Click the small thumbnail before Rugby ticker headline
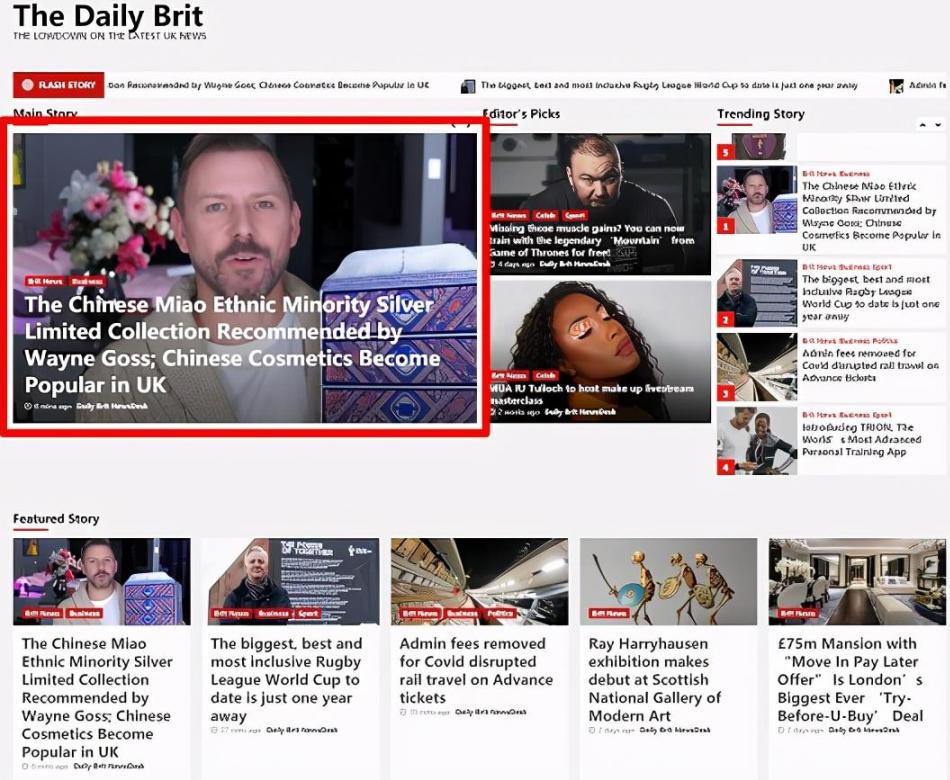This screenshot has height=780, width=950. 468,86
